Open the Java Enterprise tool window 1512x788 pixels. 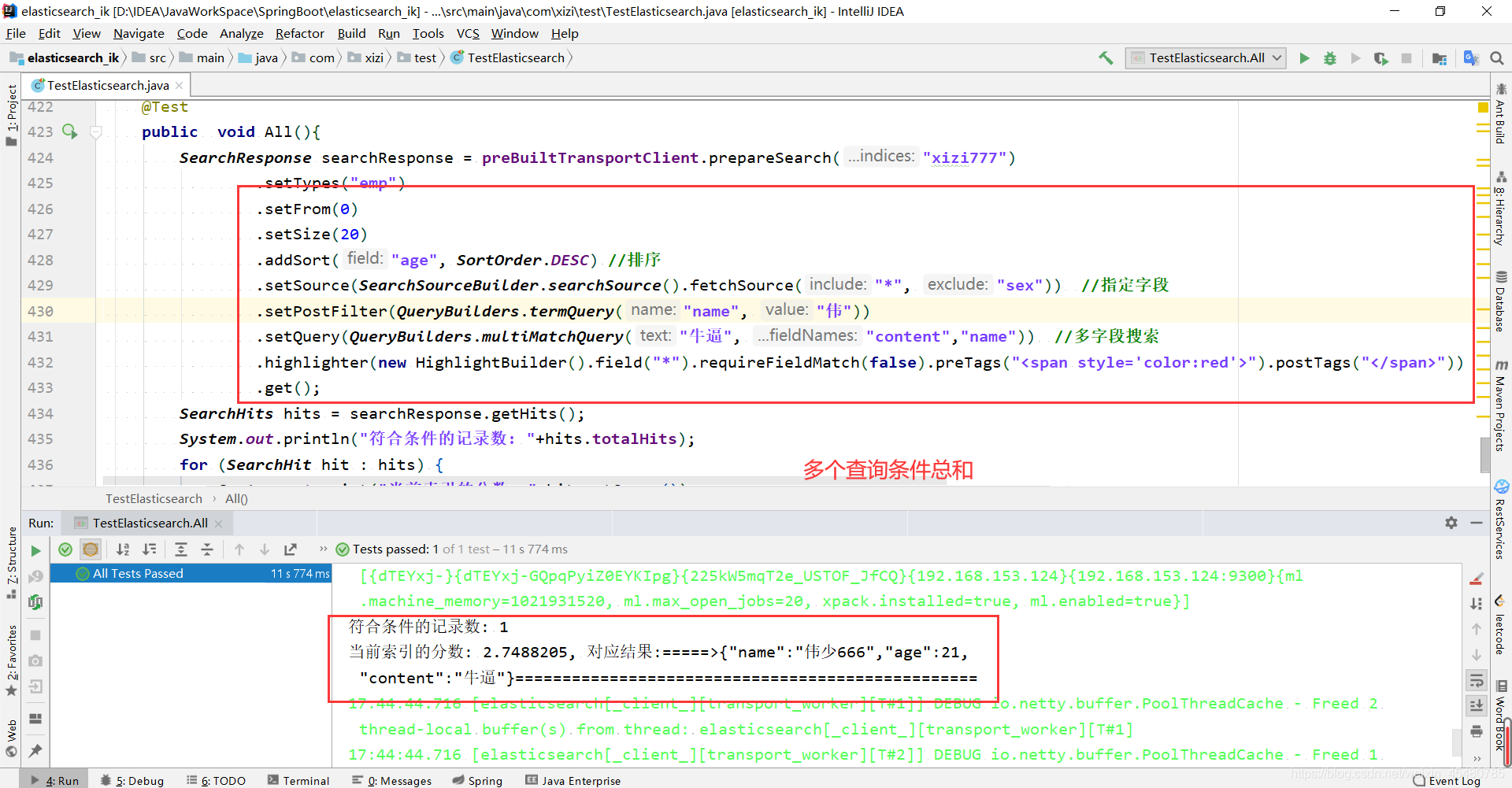pyautogui.click(x=573, y=780)
